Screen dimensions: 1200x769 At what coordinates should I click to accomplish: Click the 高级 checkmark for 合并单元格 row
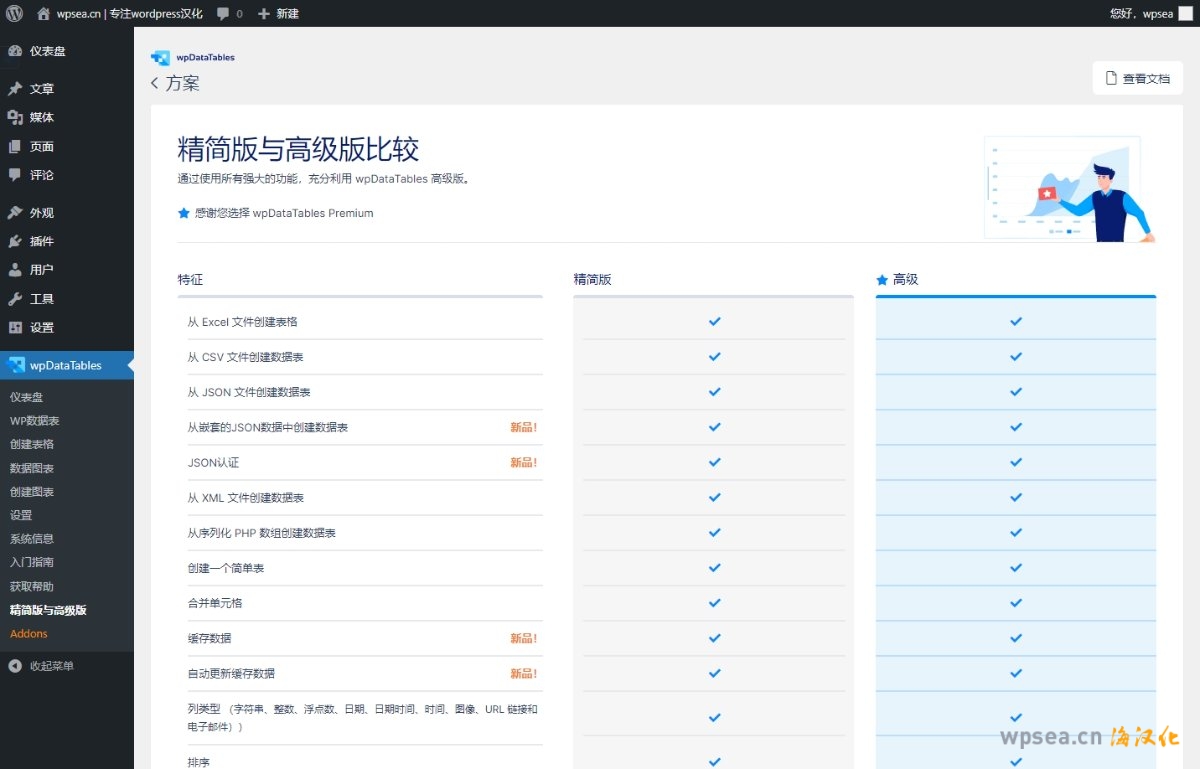click(x=1016, y=603)
